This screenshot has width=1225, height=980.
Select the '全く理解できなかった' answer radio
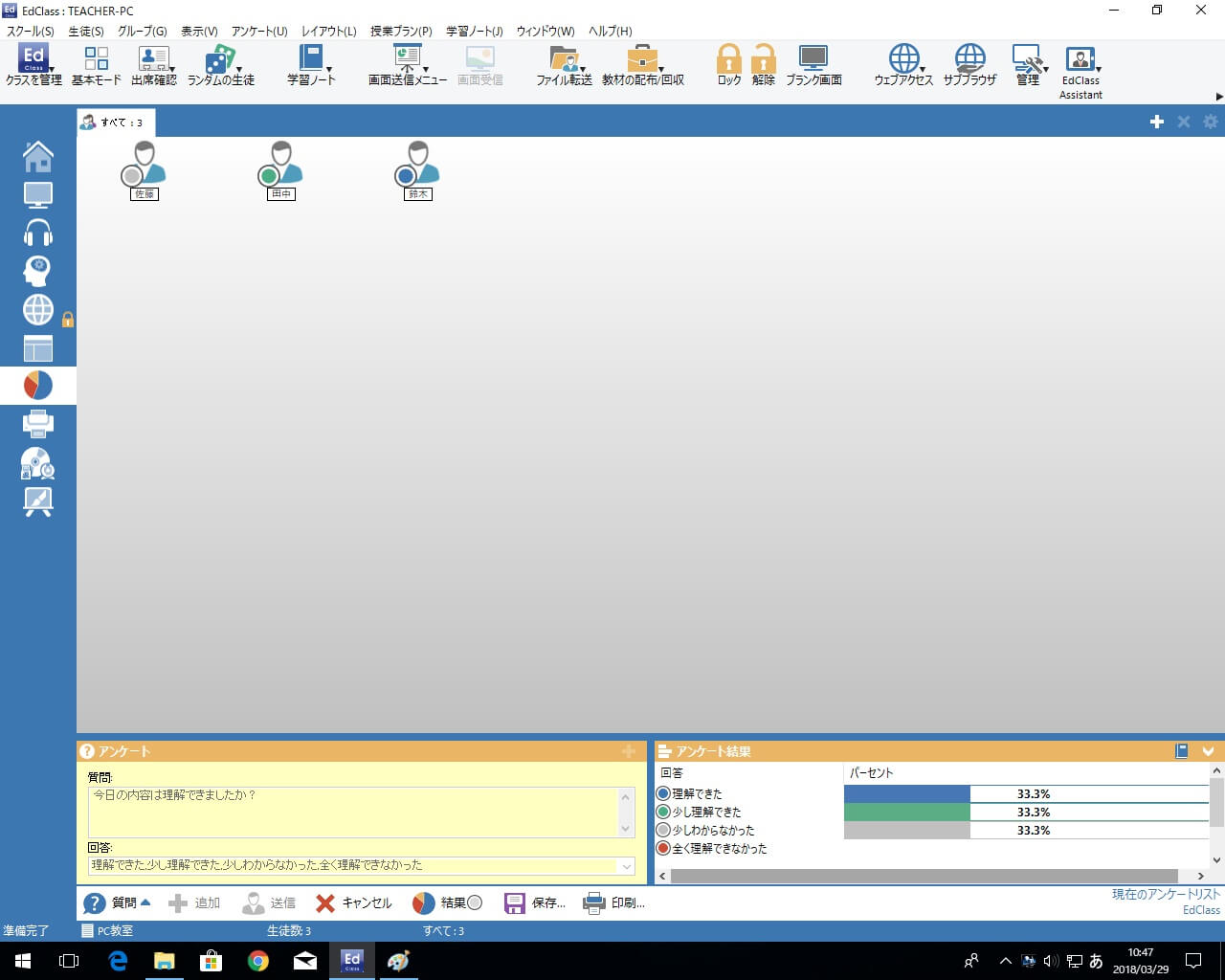pos(663,848)
